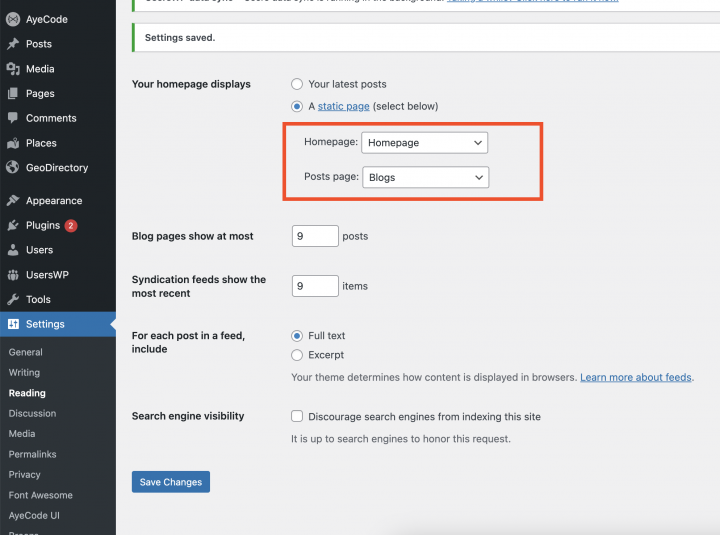Open Appearance via the paintbrush icon
Viewport: 720px width, 535px height.
coord(13,201)
